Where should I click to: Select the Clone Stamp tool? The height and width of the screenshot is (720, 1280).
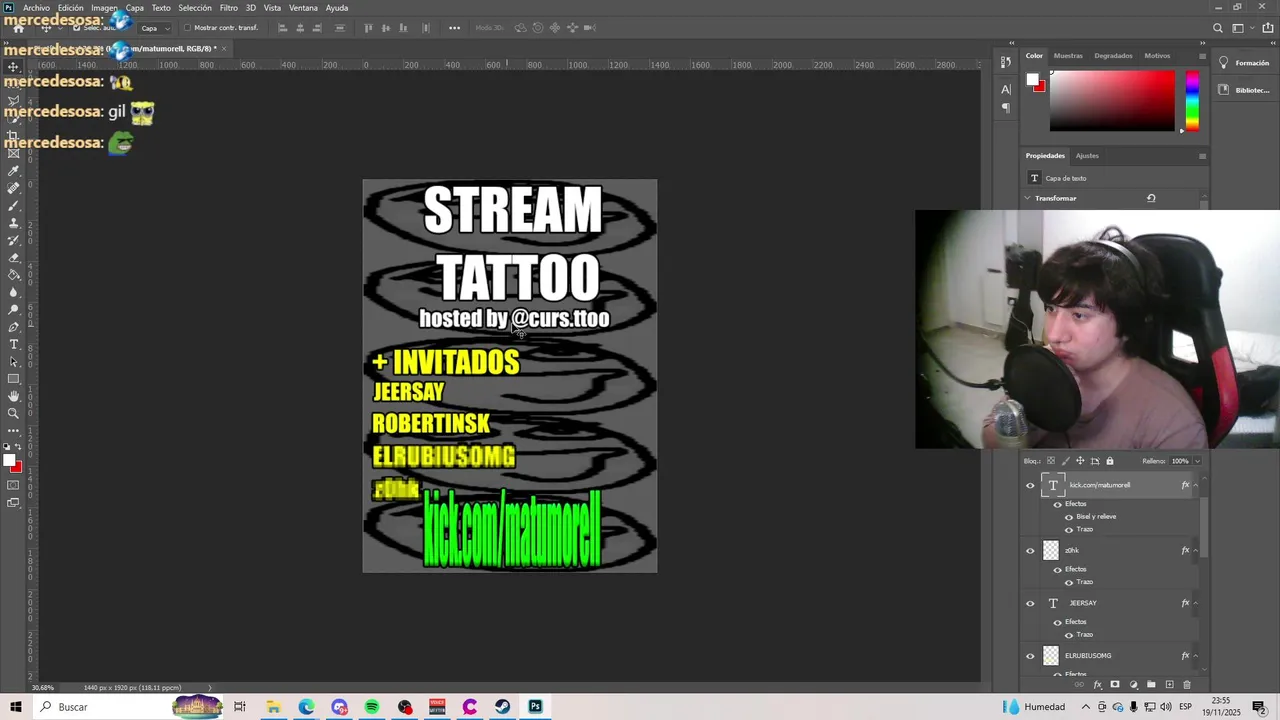click(x=13, y=223)
